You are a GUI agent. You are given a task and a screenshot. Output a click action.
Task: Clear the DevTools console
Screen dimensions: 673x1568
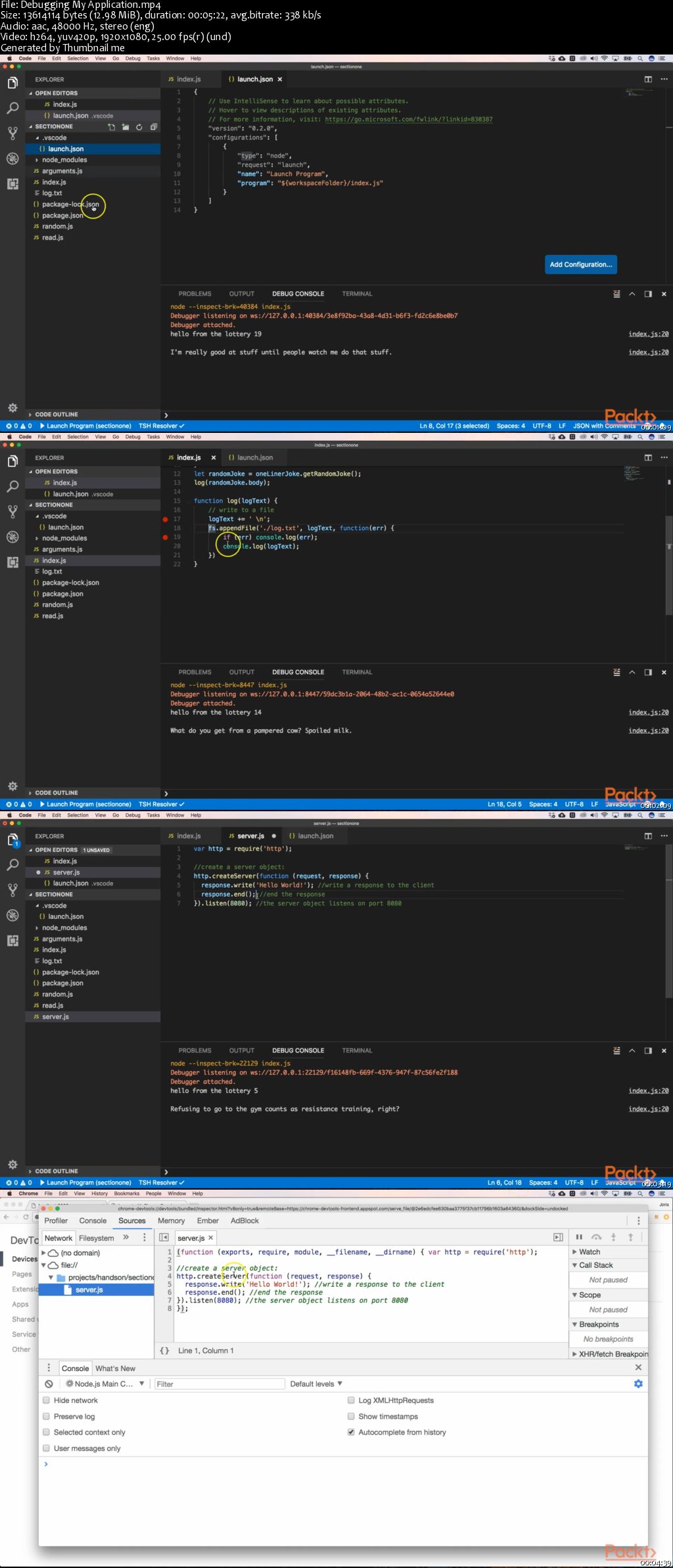click(49, 1383)
